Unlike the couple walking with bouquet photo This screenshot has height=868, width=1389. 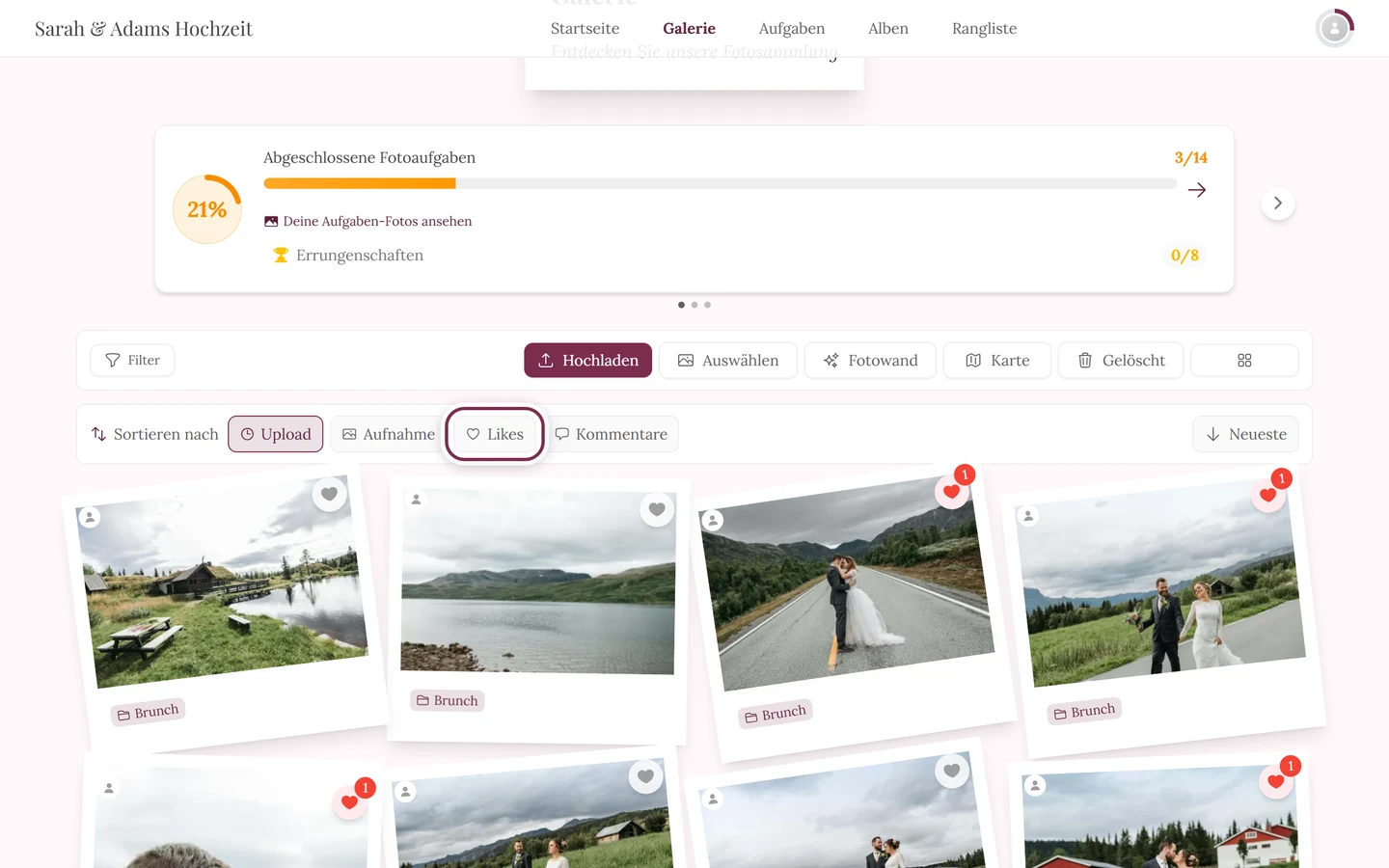click(1268, 496)
